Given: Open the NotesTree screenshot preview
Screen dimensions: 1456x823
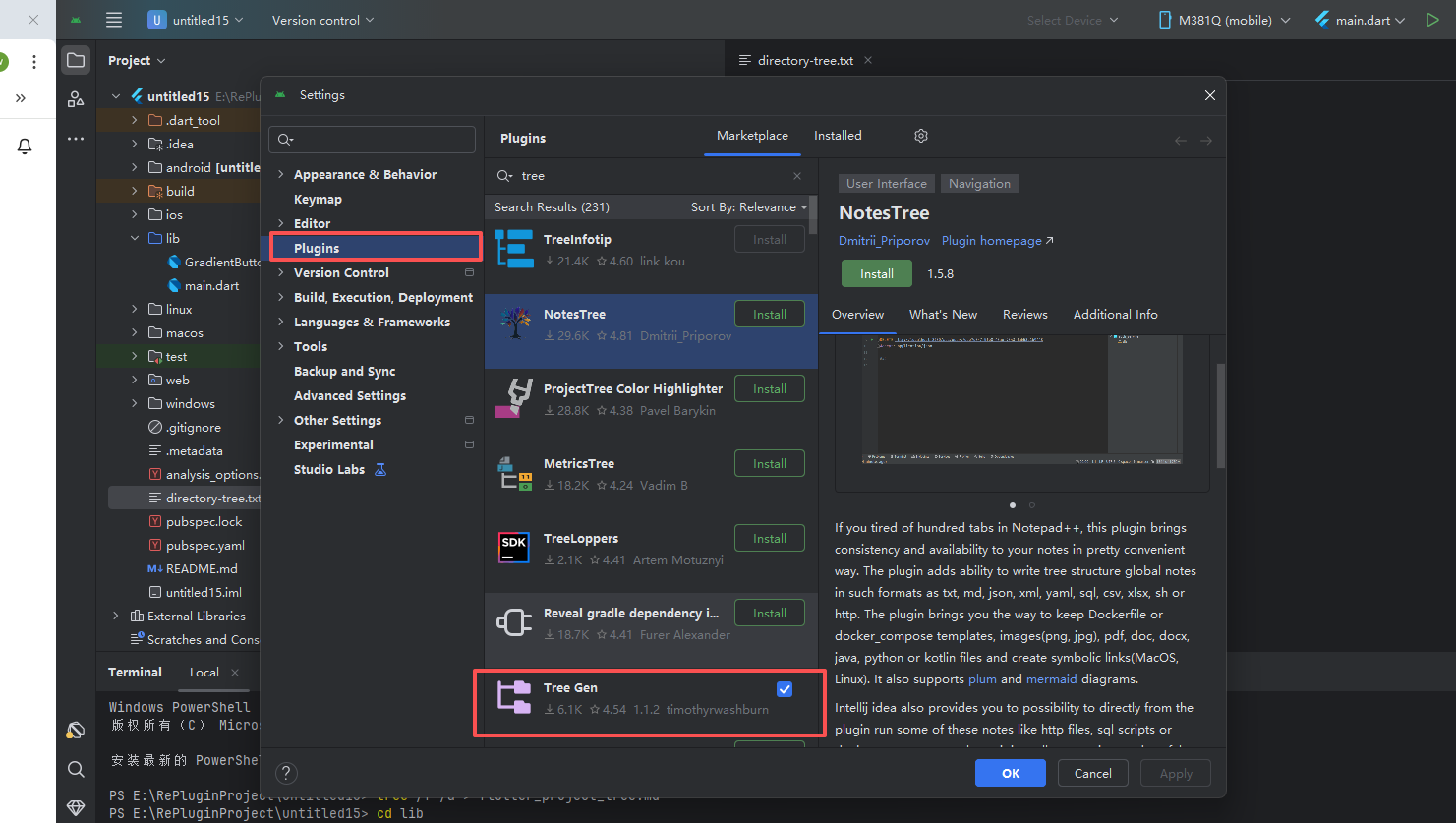Looking at the screenshot, I should [1022, 402].
